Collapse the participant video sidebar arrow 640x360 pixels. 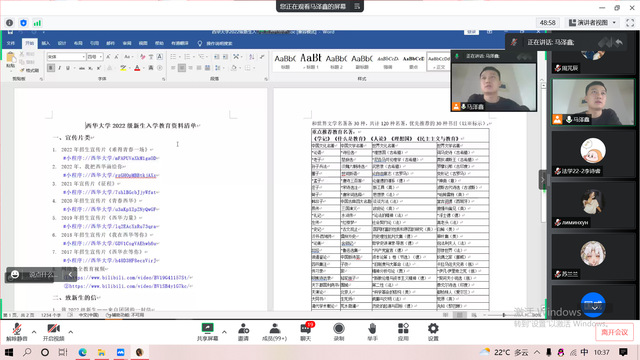coord(542,180)
